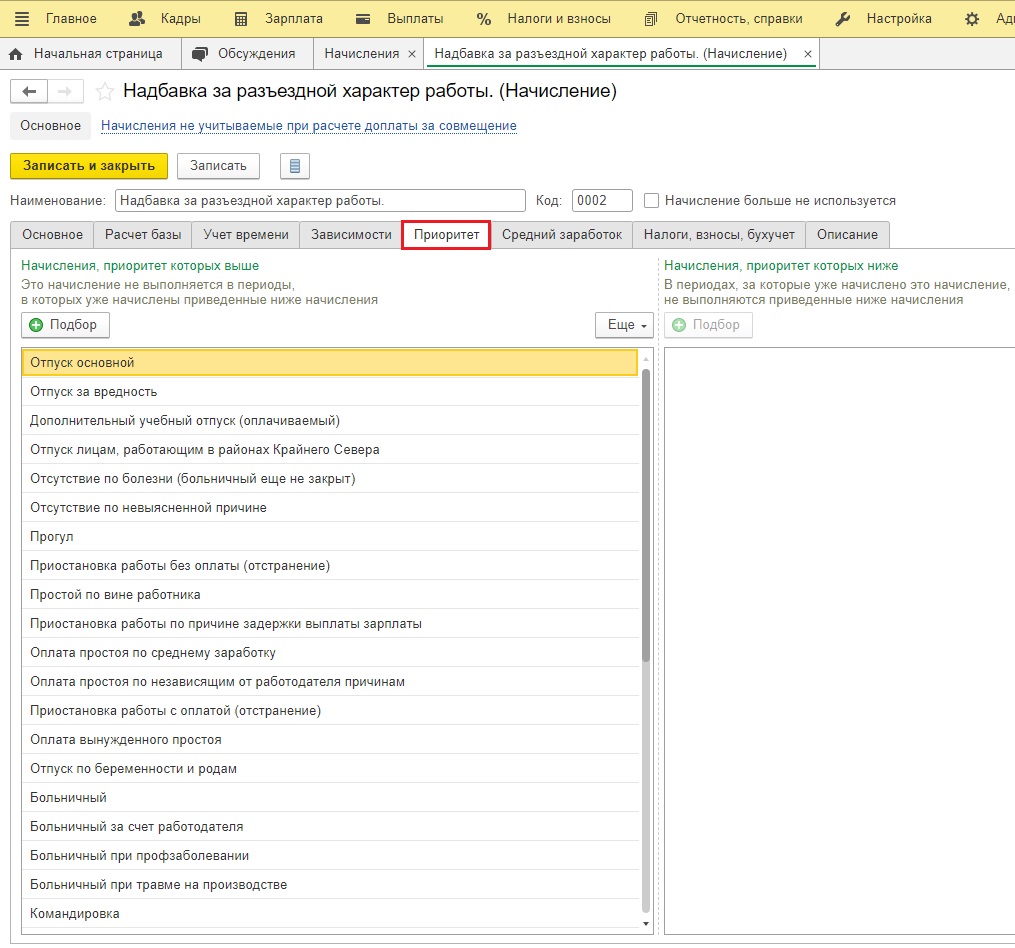Click the Код input field
Image resolution: width=1015 pixels, height=948 pixels.
pos(602,201)
